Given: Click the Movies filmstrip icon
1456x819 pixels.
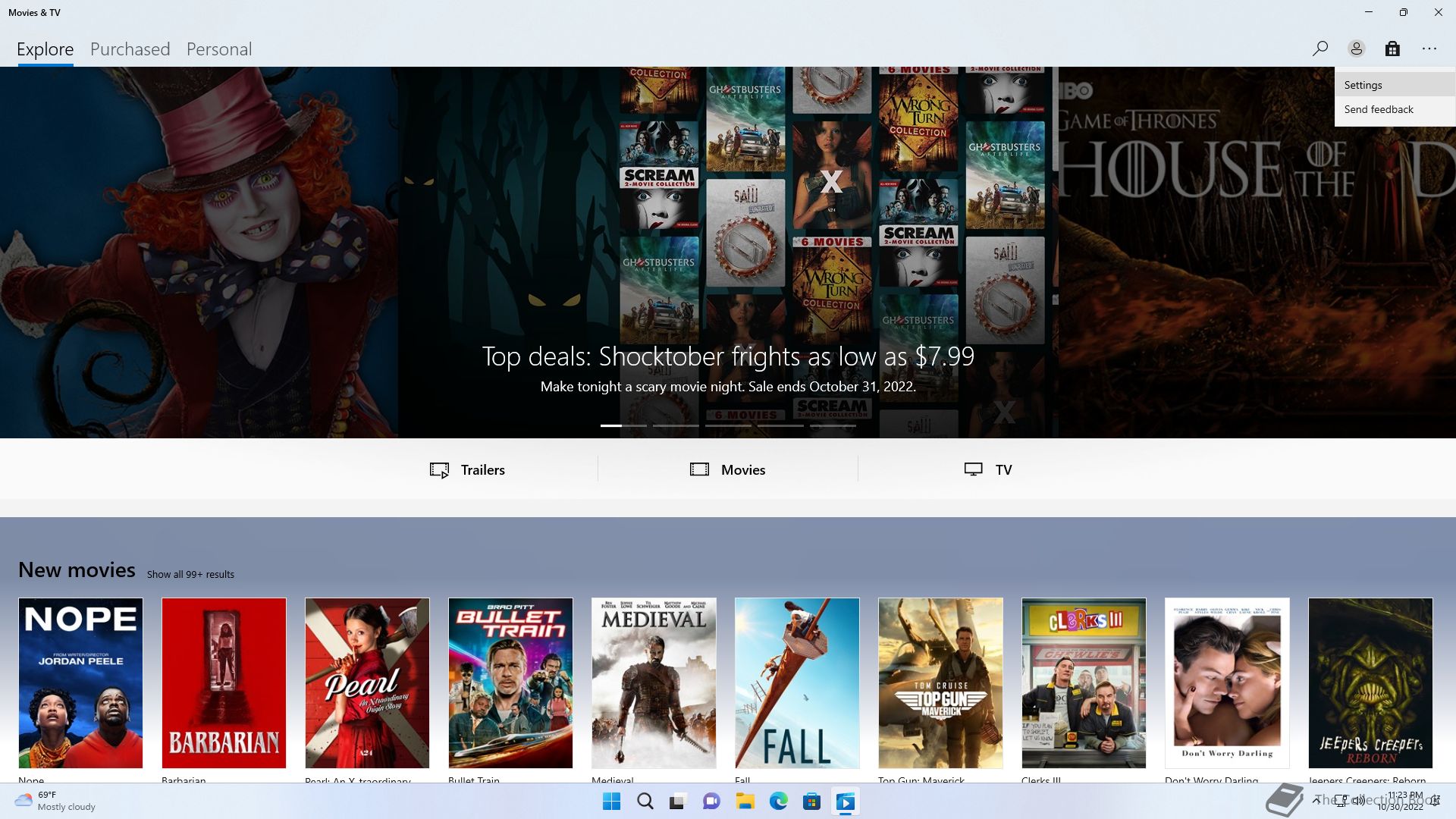Looking at the screenshot, I should (699, 469).
